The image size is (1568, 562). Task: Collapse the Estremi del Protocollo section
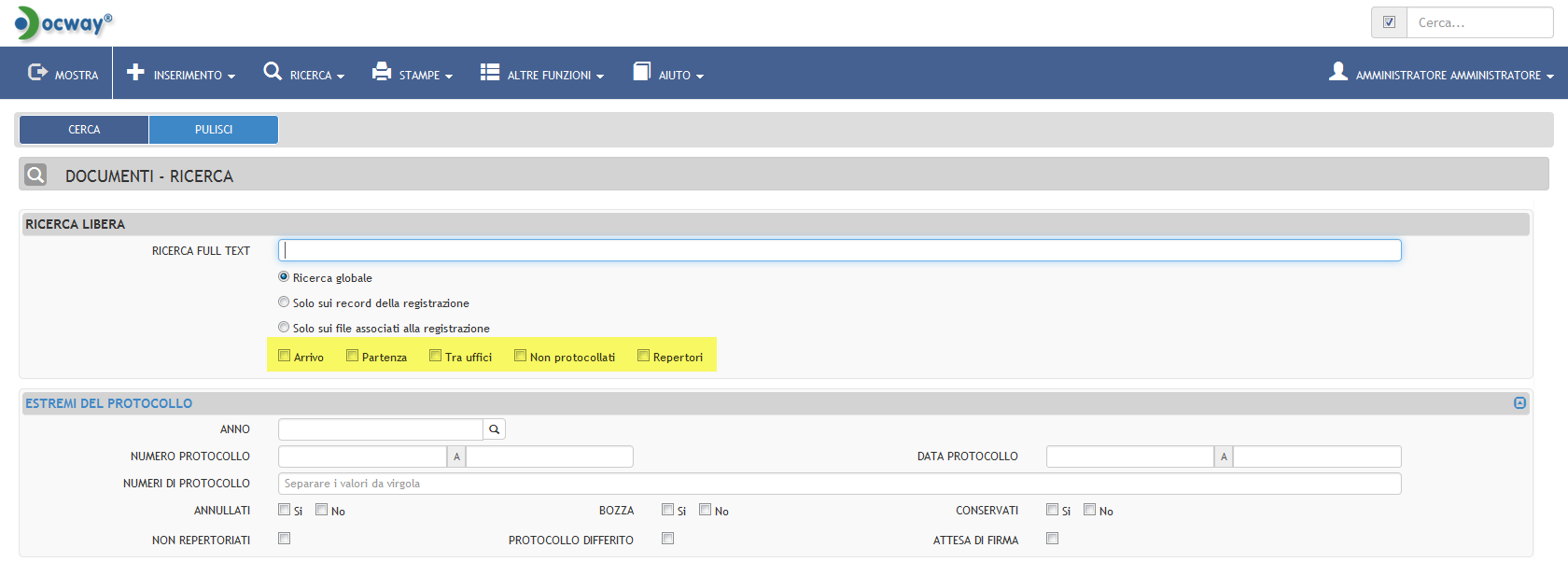[x=1519, y=403]
